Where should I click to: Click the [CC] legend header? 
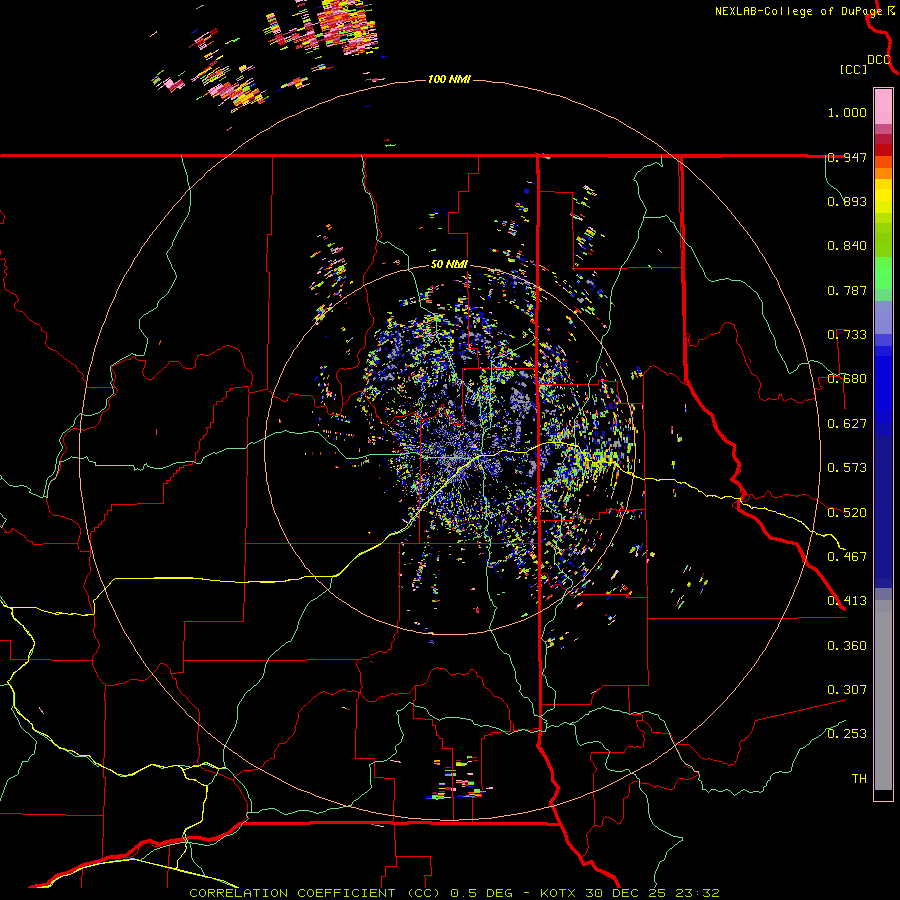coord(853,69)
